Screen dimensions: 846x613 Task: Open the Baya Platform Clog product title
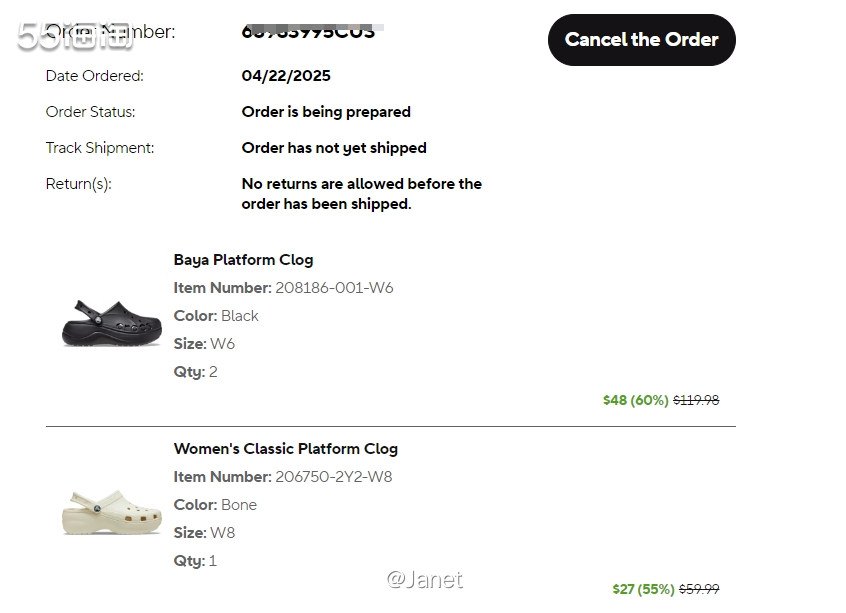(243, 260)
